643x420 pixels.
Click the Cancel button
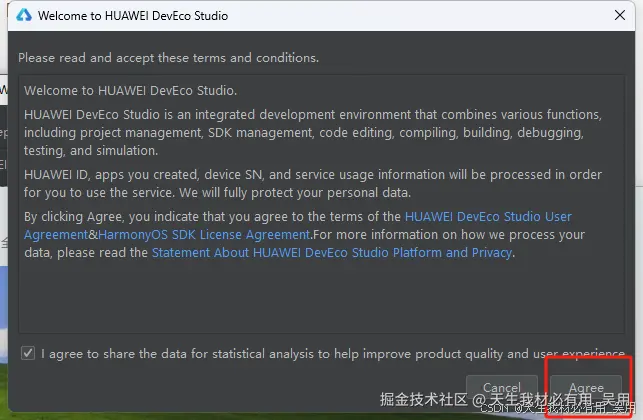point(502,387)
